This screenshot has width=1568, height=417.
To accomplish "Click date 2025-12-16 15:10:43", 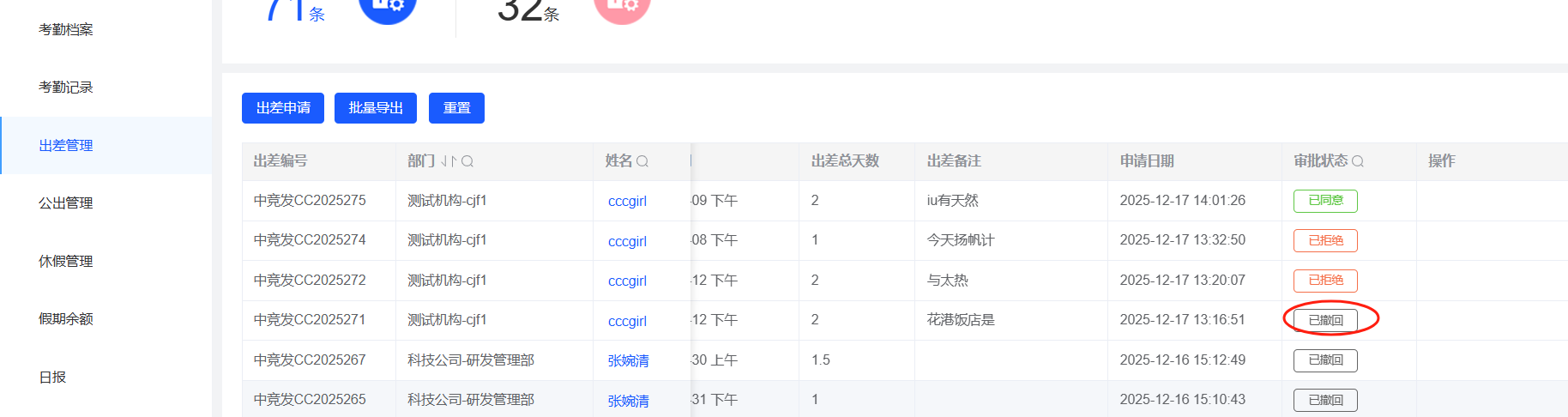I will click(1182, 399).
